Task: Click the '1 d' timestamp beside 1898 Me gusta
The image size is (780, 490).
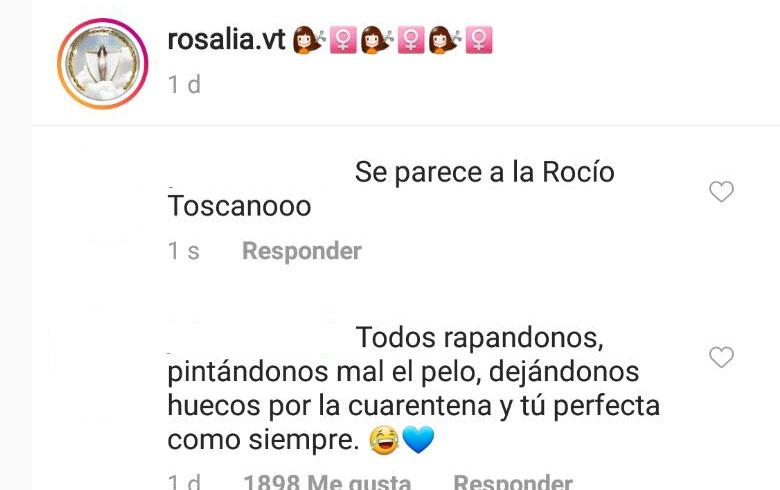Action: click(x=184, y=482)
